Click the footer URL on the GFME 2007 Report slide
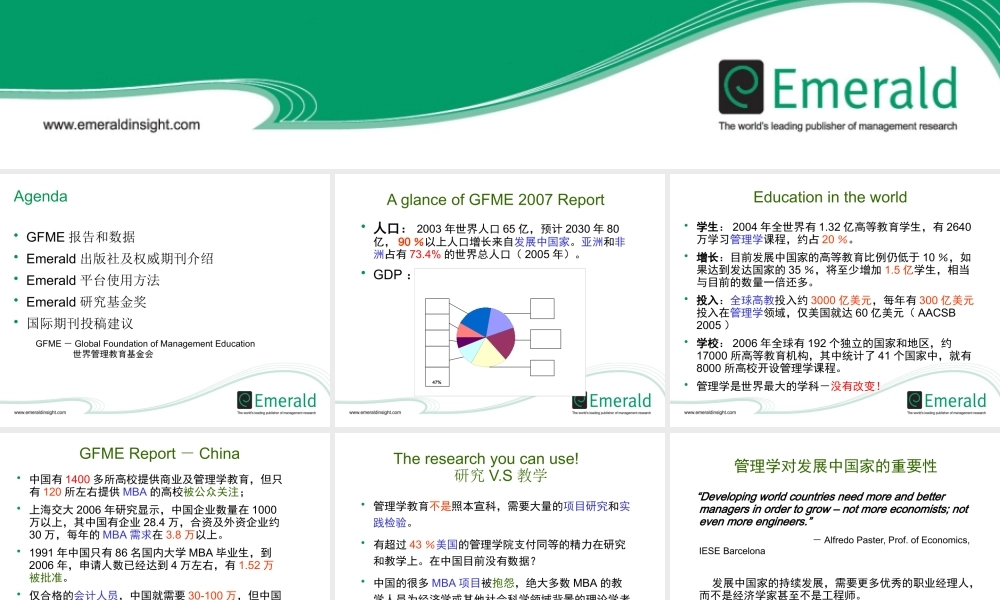1000x600 pixels. click(375, 413)
